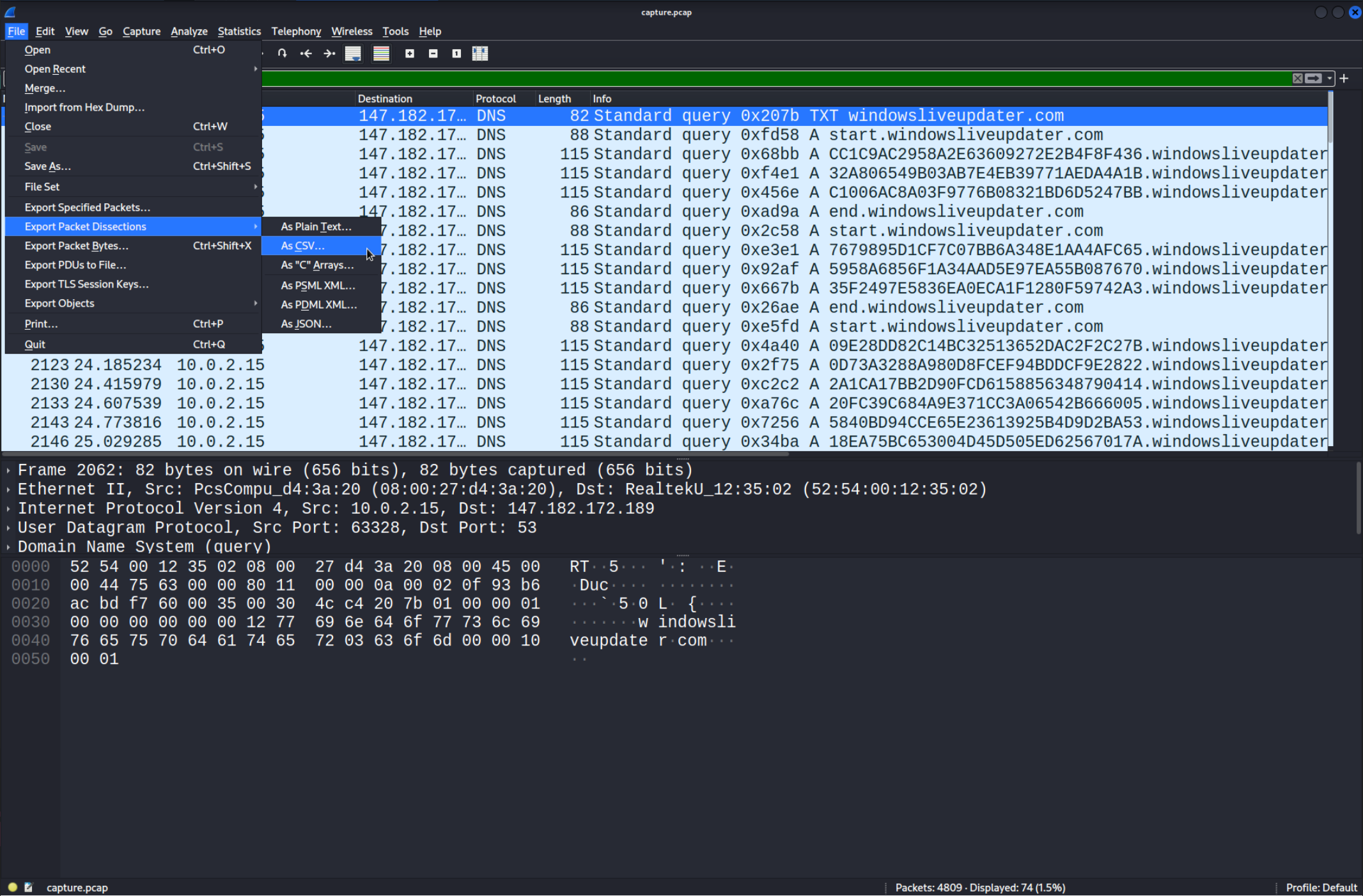The image size is (1363, 896).
Task: Select Print in File menu
Action: (133, 323)
